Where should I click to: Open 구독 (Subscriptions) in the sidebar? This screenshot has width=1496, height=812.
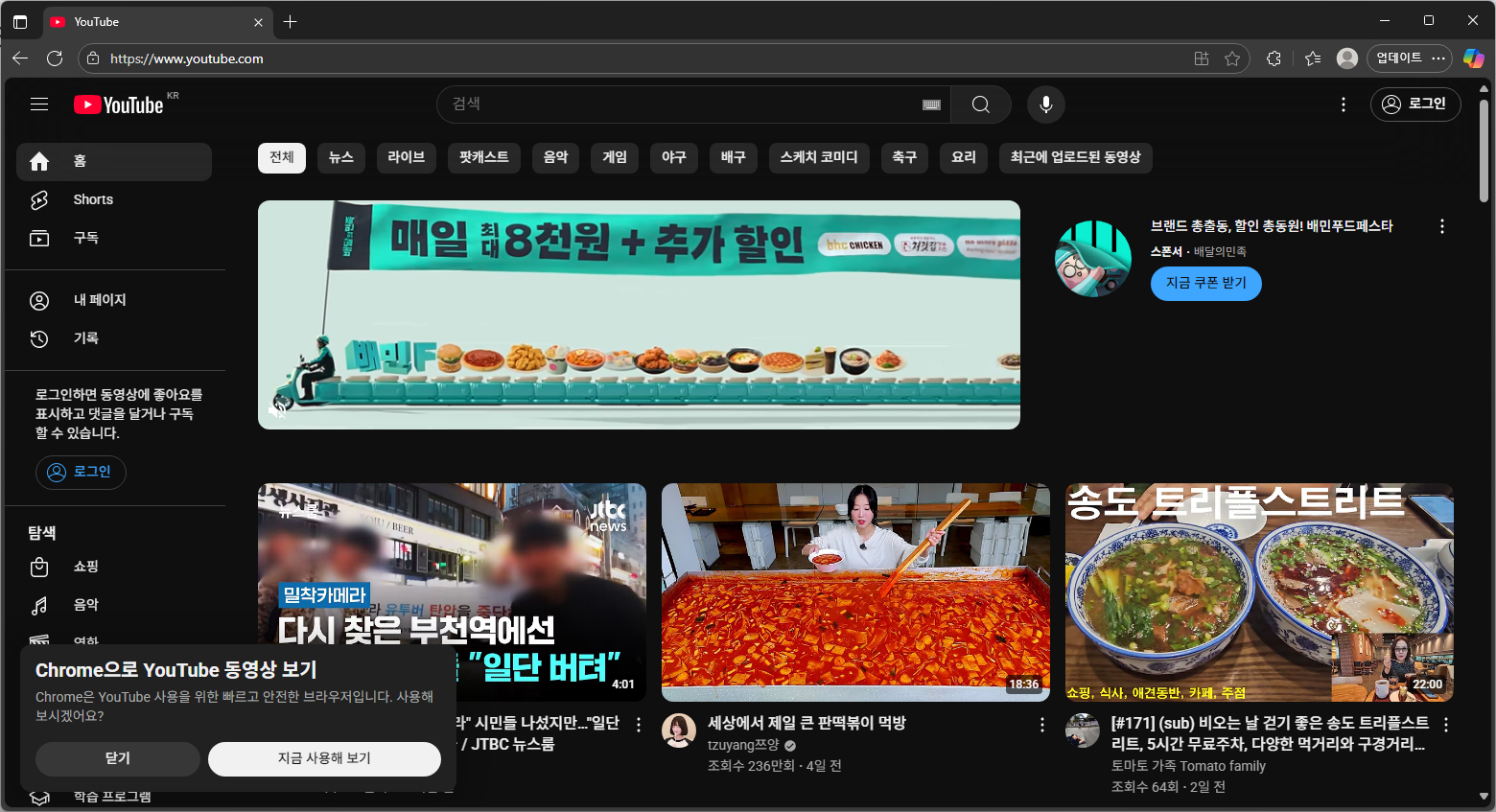(85, 238)
